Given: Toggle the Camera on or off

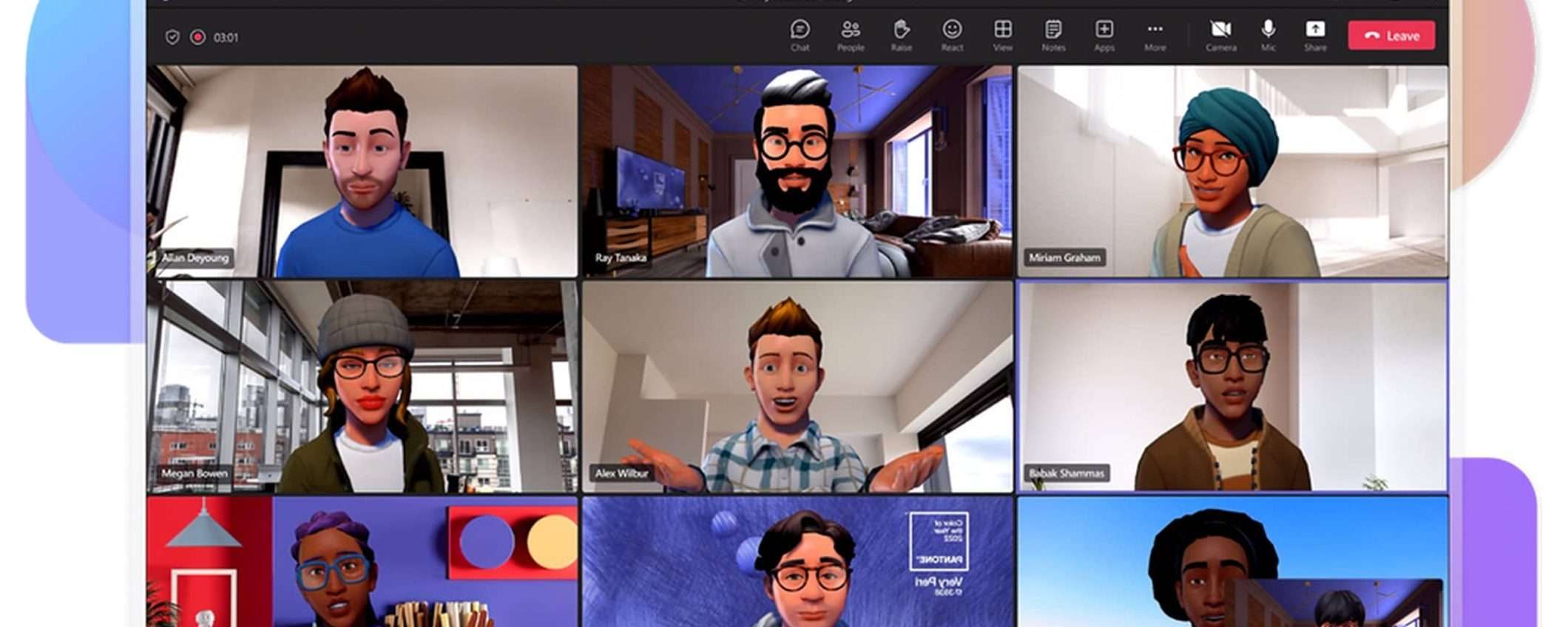Looking at the screenshot, I should [1220, 35].
